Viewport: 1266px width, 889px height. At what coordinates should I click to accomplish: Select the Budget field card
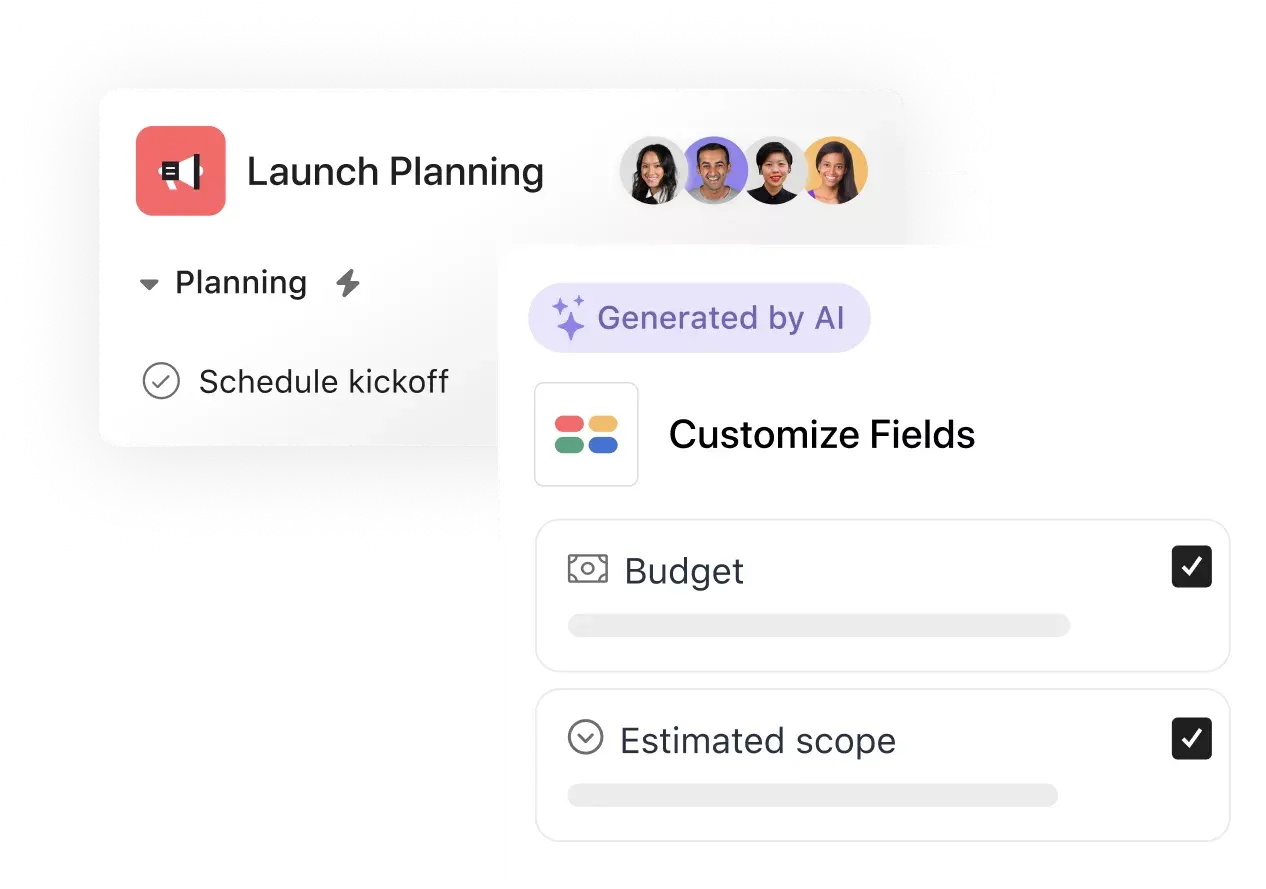coord(882,595)
